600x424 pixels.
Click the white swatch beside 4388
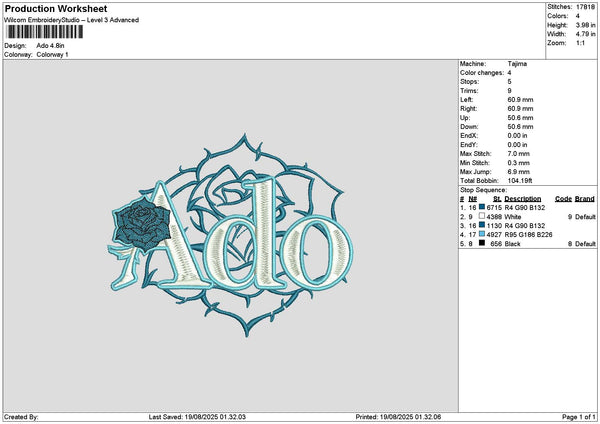pyautogui.click(x=482, y=216)
